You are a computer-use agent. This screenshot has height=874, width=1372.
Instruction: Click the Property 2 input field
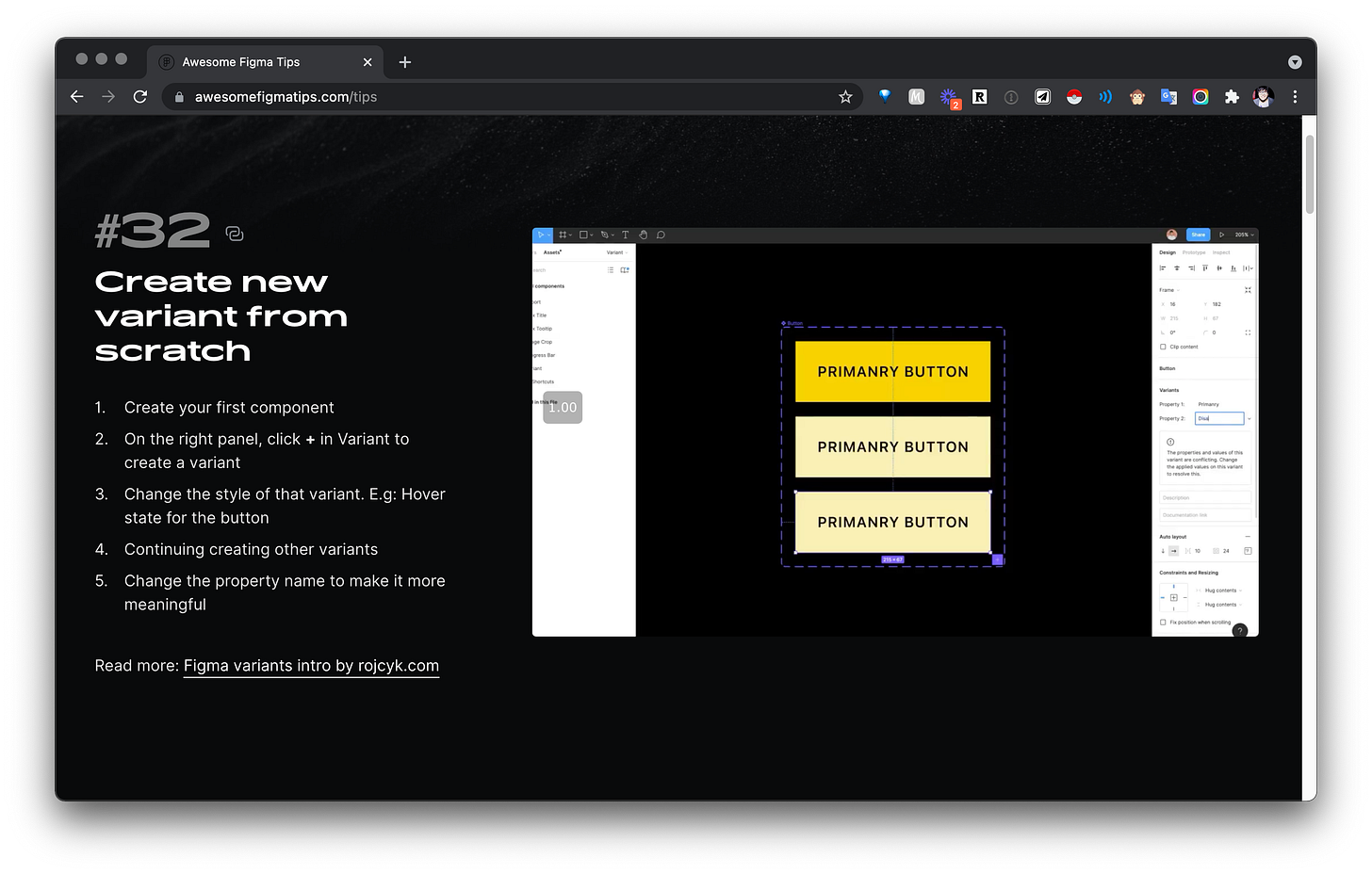click(1219, 418)
